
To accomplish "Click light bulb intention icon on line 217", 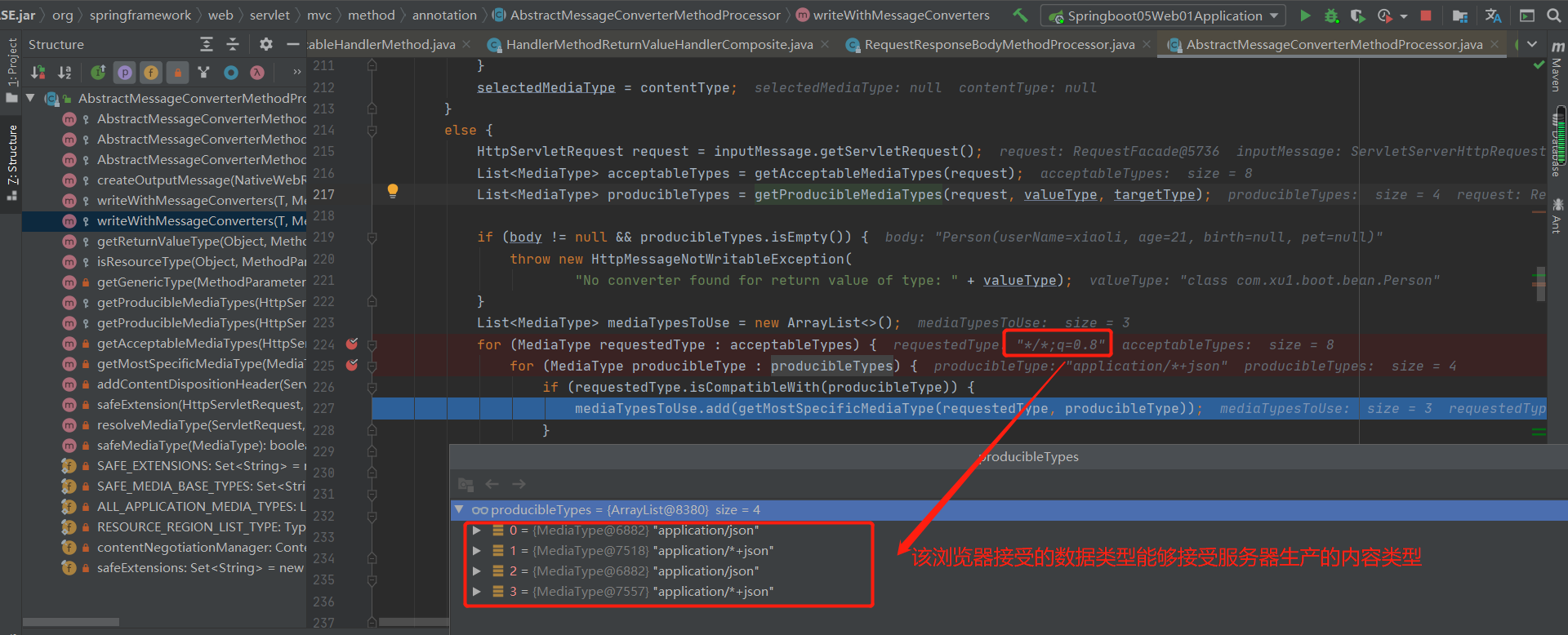I will point(393,191).
